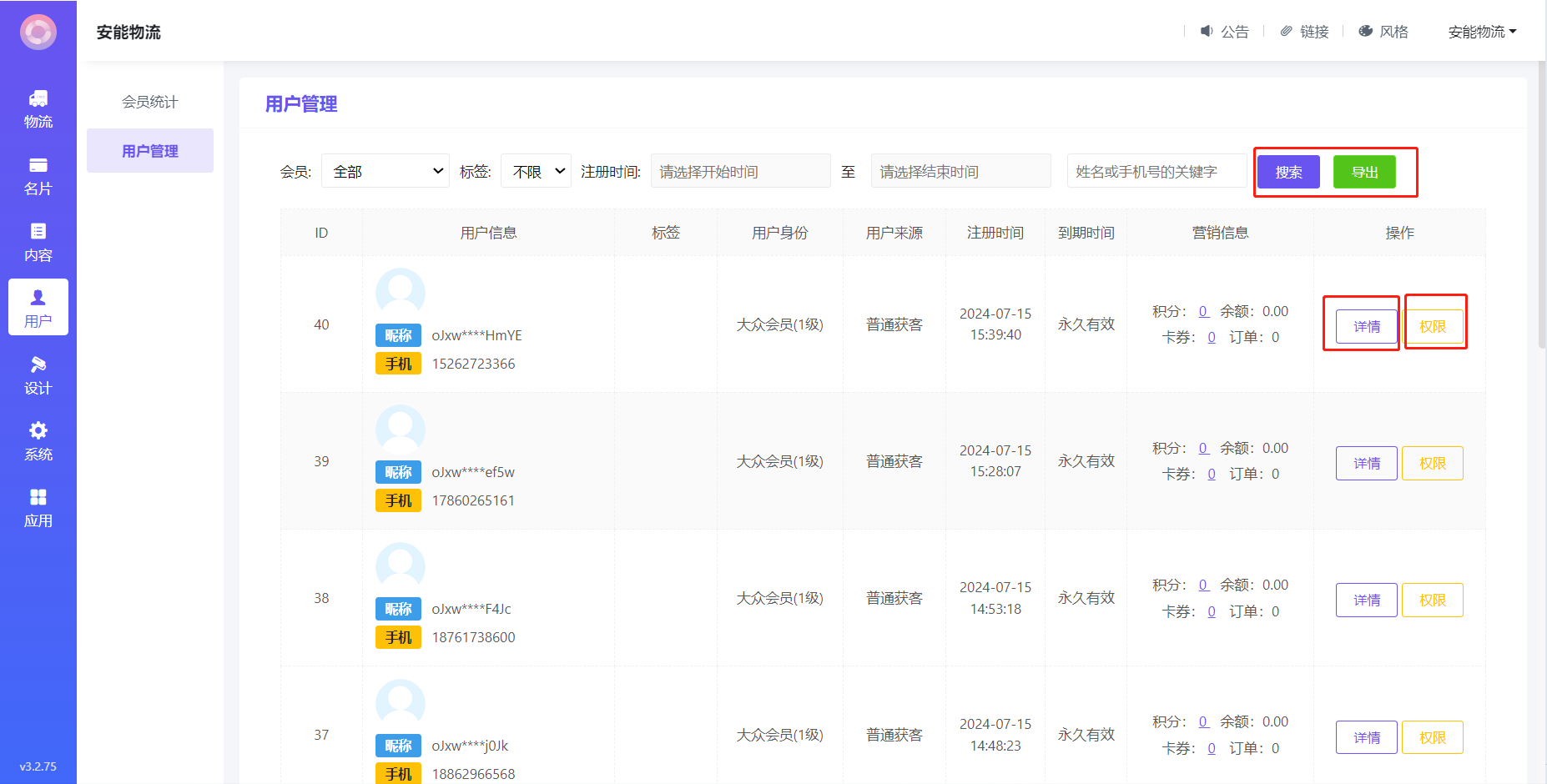
Task: Expand the 会员 dropdown showing 全部
Action: 385,171
